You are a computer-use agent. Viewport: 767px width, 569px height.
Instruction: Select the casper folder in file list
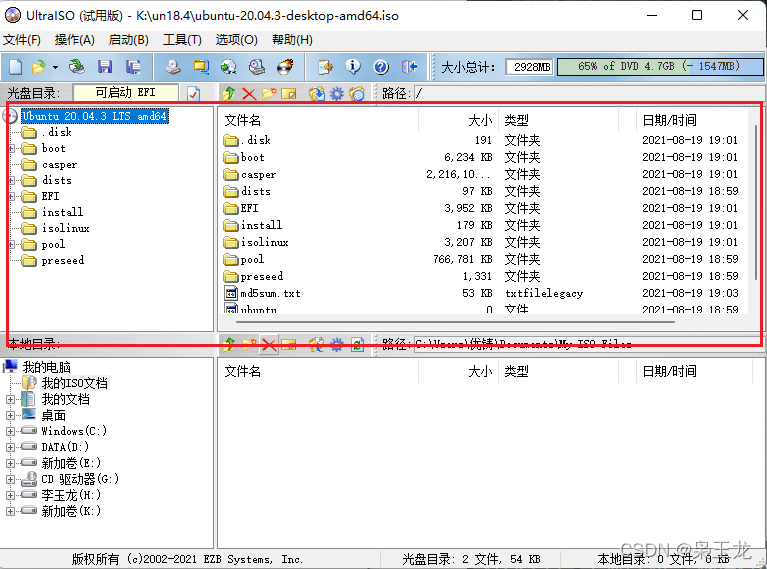coord(258,174)
